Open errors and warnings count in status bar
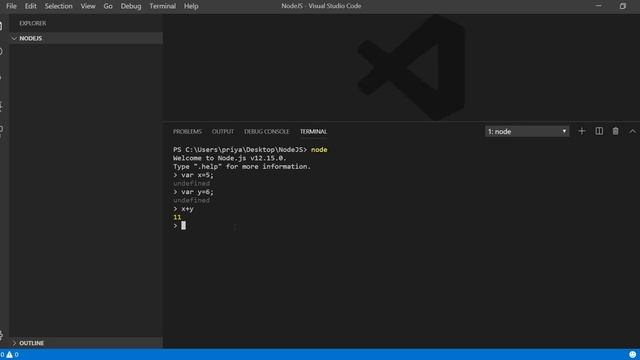Screen dimensions: 640x360 coord(9,354)
